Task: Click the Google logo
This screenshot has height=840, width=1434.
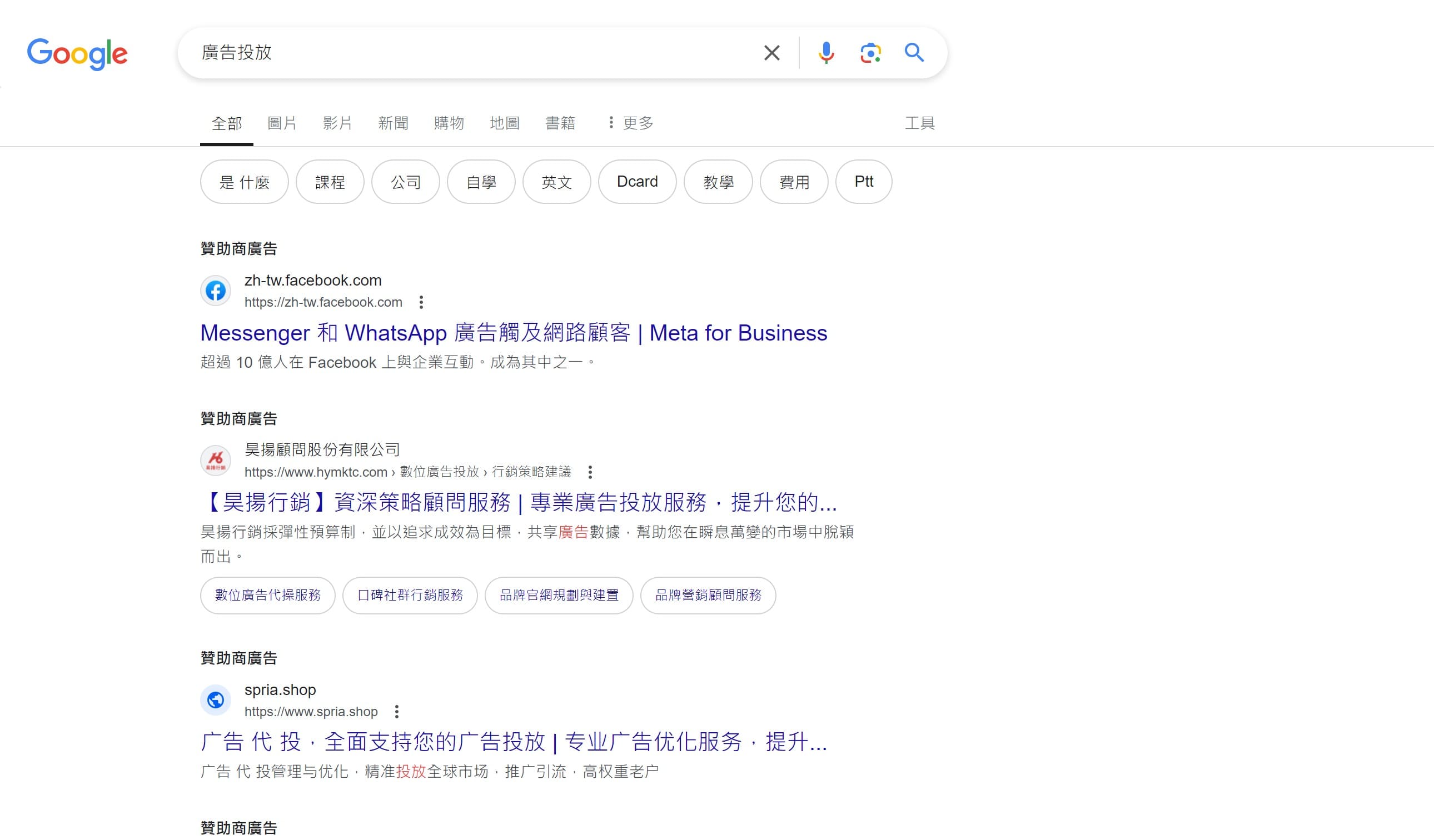Action: coord(77,53)
